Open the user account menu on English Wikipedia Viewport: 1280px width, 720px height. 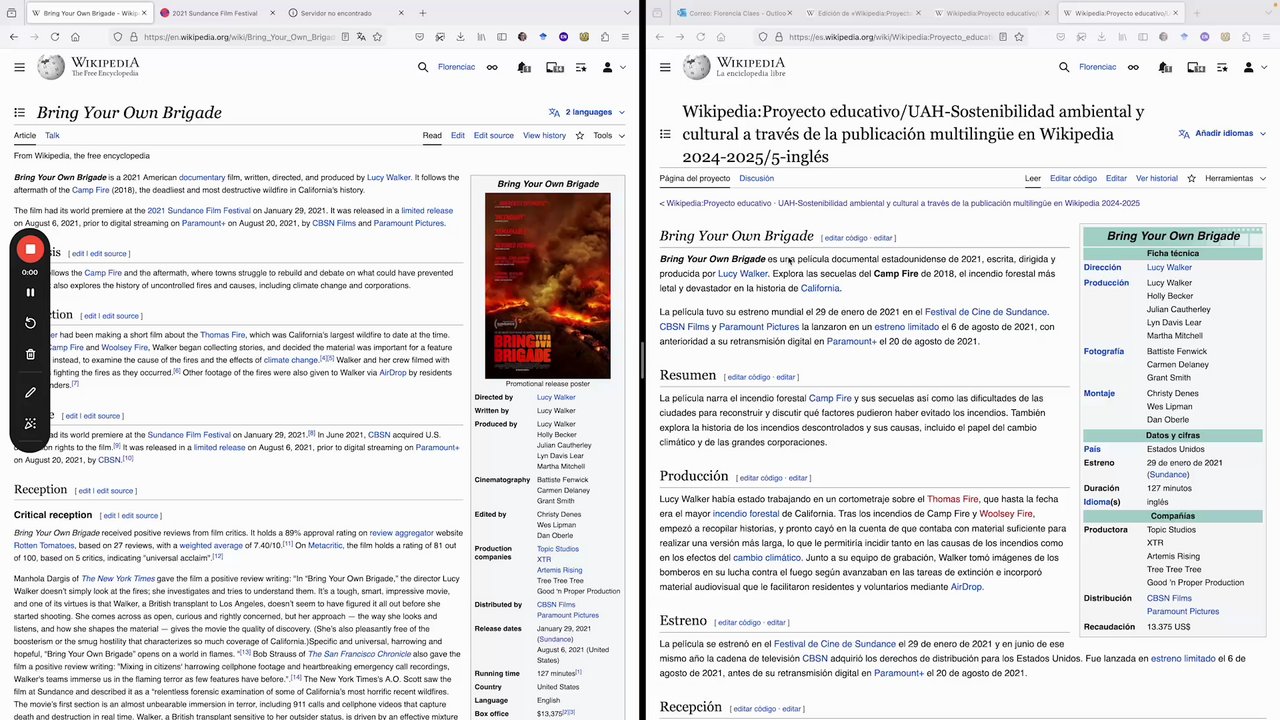613,67
